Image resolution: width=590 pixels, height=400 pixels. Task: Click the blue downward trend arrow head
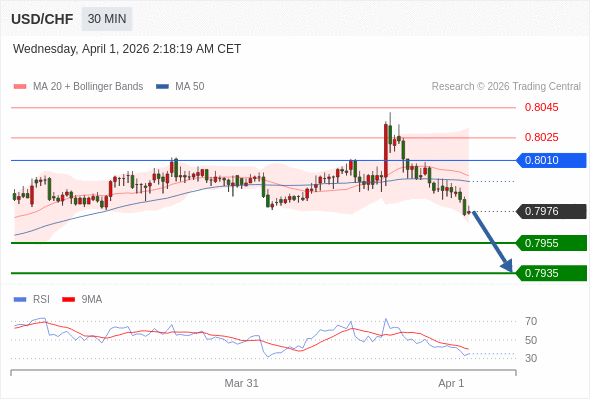tap(507, 266)
